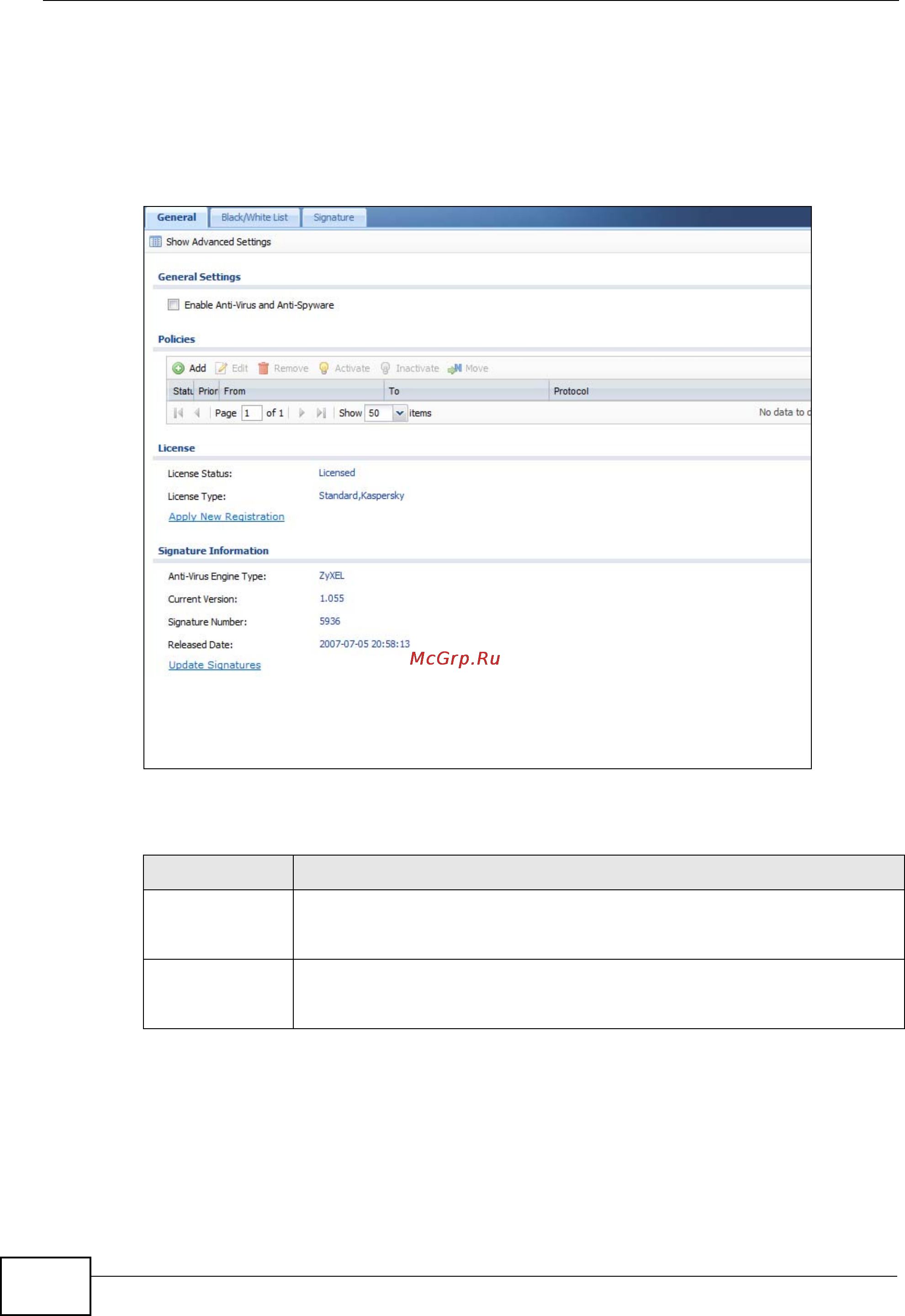Go to next page of policies
This screenshot has width=905, height=1316.
pos(302,413)
